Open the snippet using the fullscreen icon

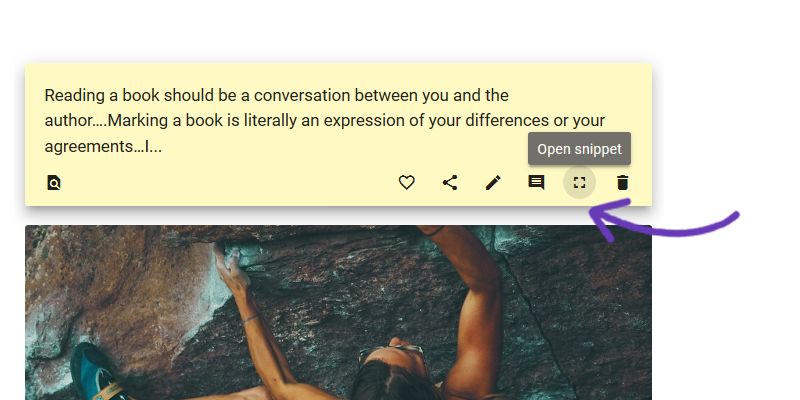(579, 182)
